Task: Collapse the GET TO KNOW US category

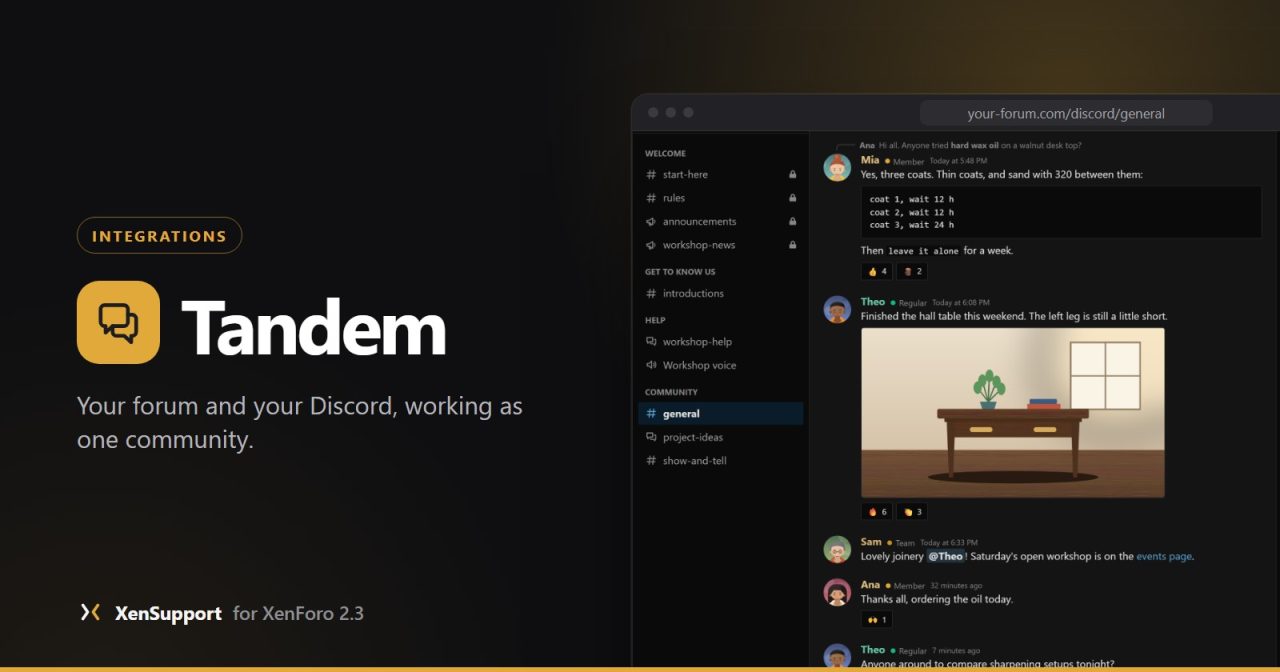Action: click(x=680, y=272)
